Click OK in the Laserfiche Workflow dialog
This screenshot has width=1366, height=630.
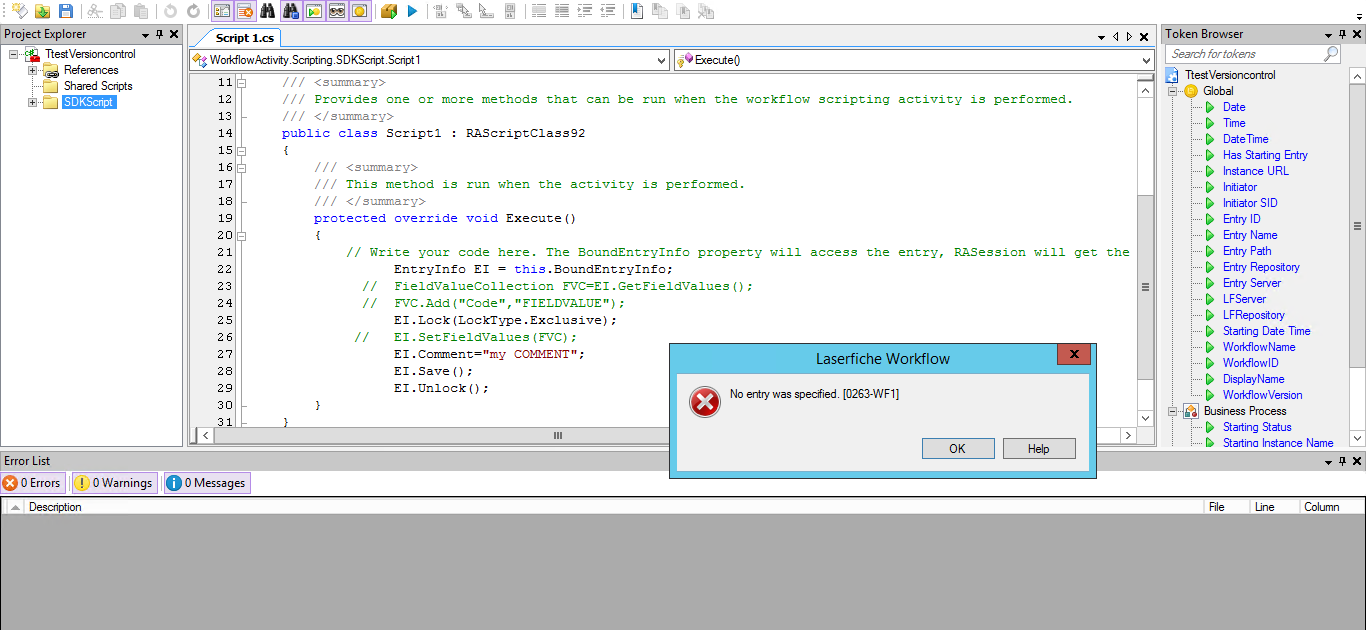click(958, 449)
